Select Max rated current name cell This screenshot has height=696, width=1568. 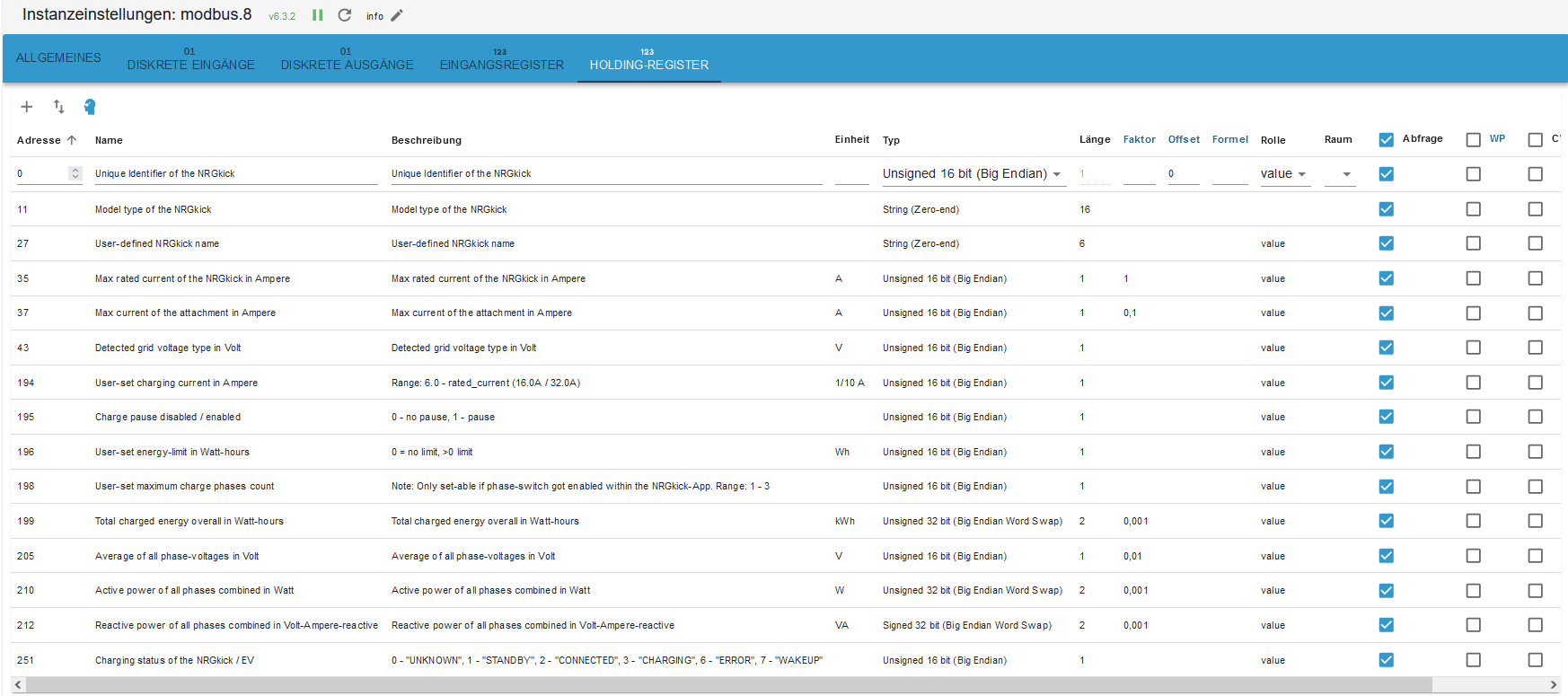click(192, 278)
